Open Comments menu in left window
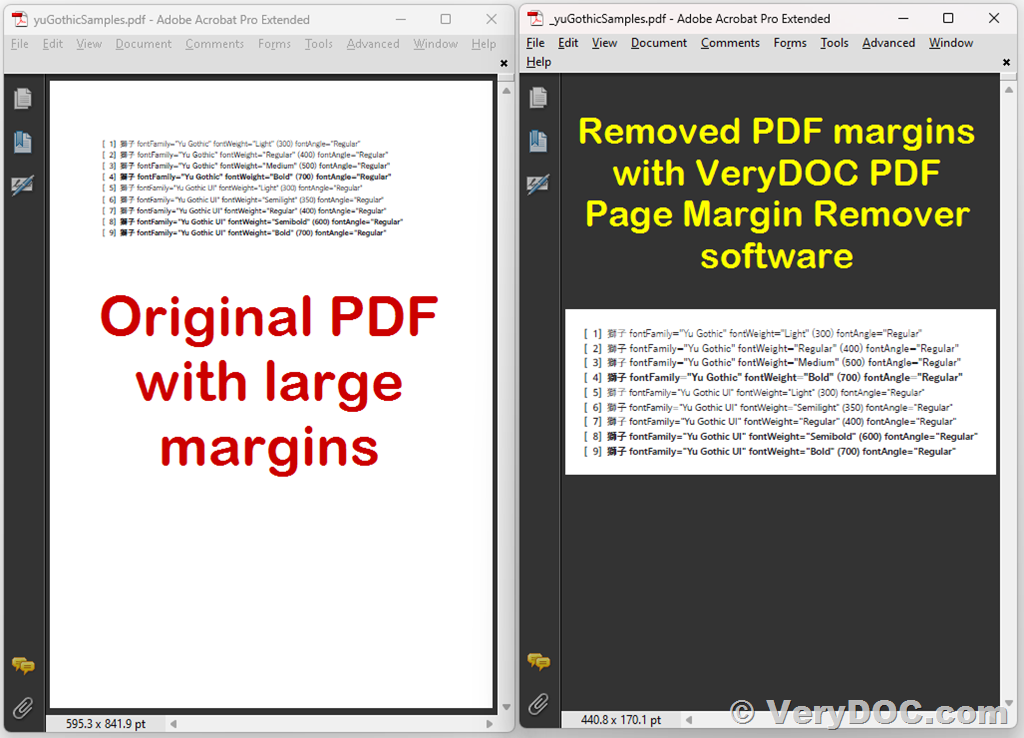The height and width of the screenshot is (738, 1024). pyautogui.click(x=214, y=44)
